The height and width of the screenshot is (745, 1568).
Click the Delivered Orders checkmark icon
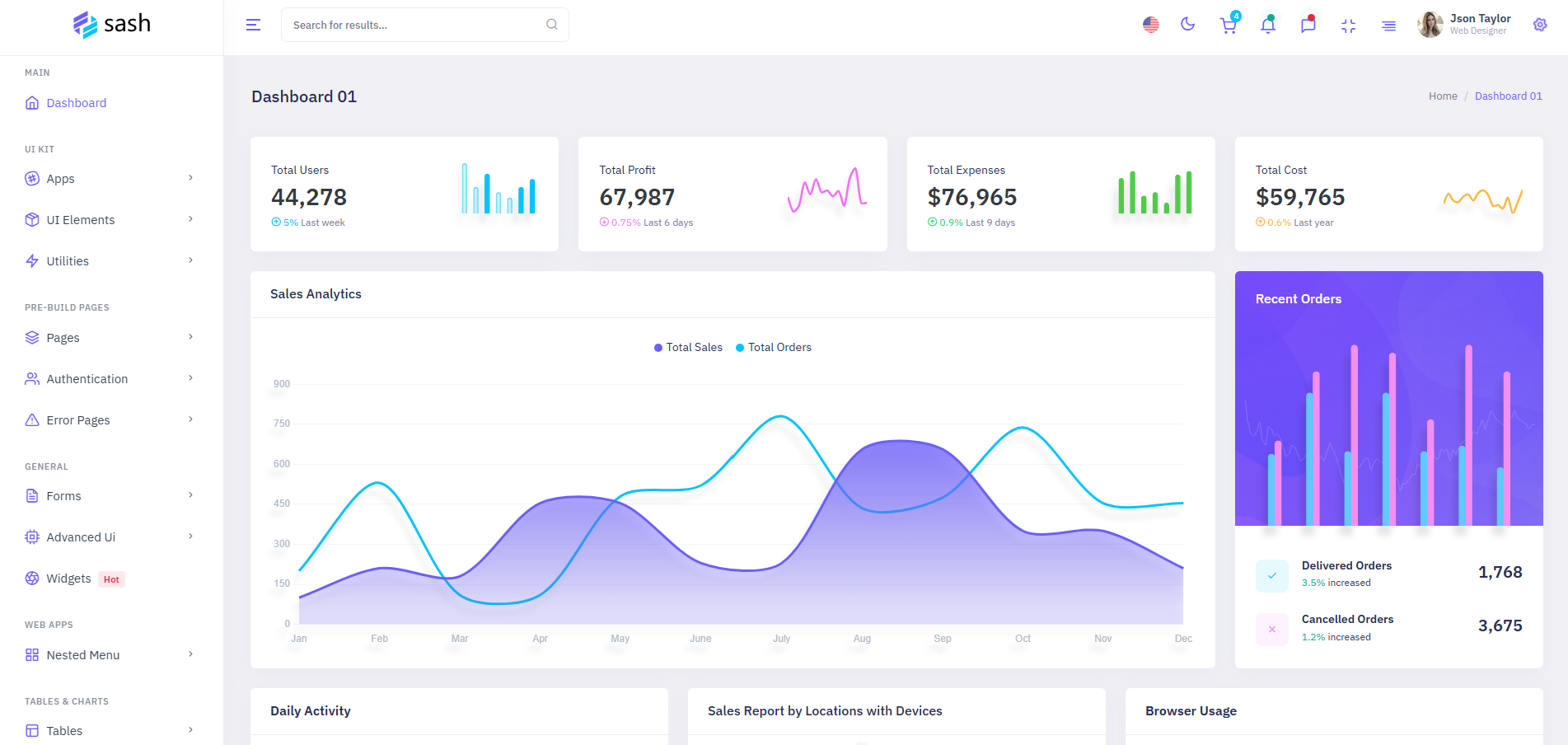(x=1272, y=576)
